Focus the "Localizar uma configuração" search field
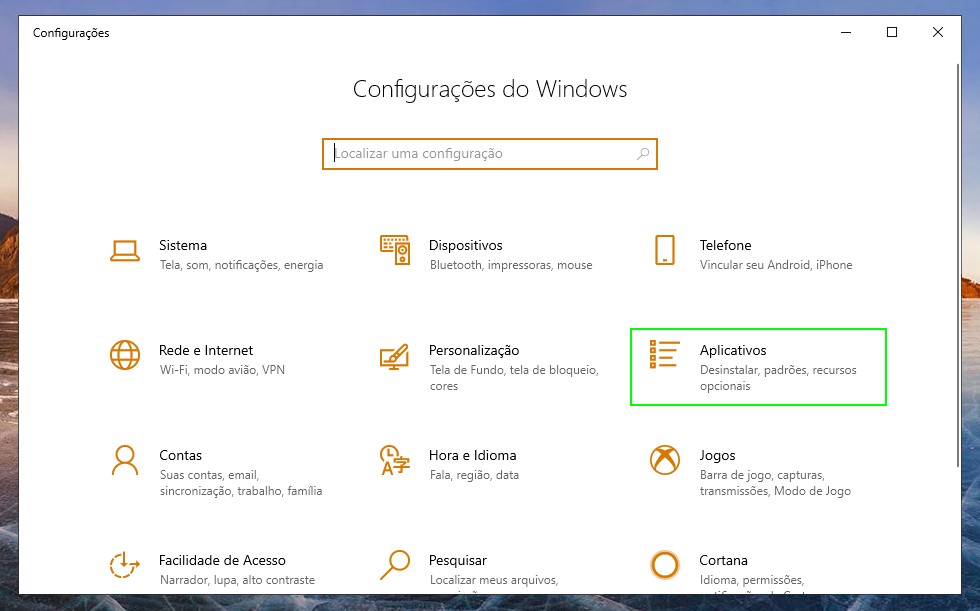Image resolution: width=980 pixels, height=611 pixels. click(489, 154)
